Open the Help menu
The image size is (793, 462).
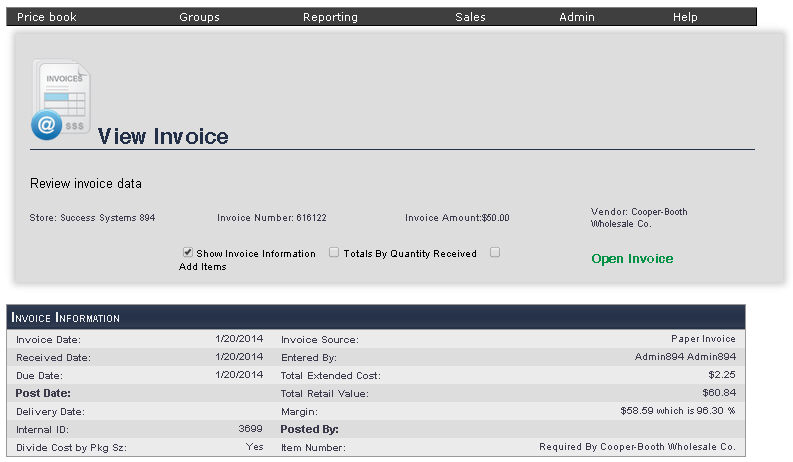[x=685, y=17]
